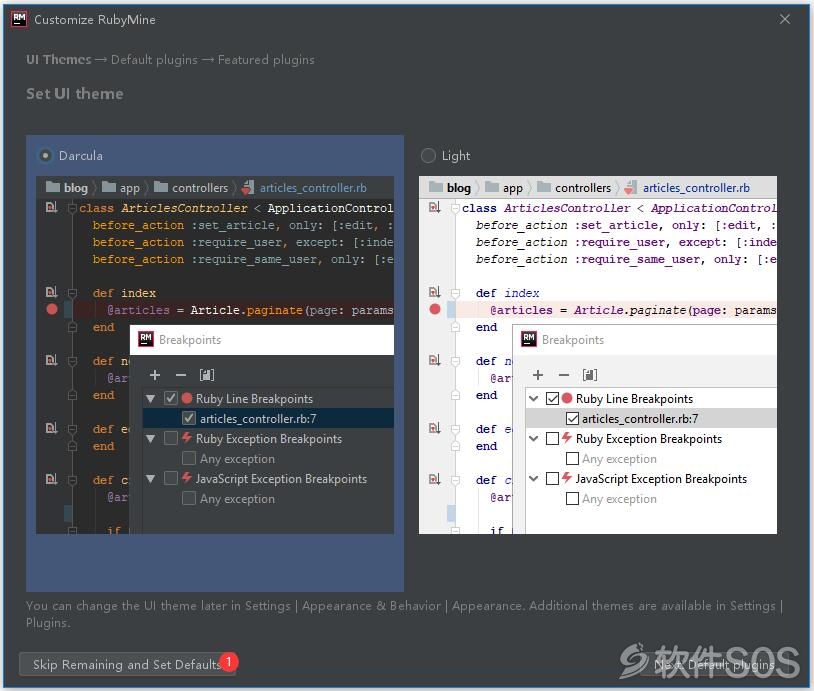The image size is (814, 691).
Task: Toggle first Any exception checkbox in Darcula preview
Action: (189, 458)
